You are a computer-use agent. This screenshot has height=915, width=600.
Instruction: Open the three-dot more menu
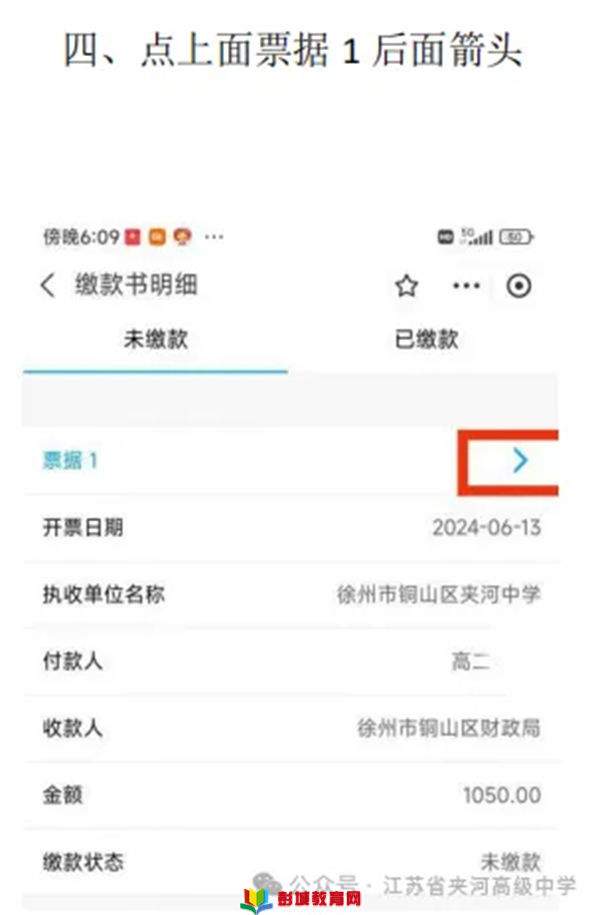466,286
